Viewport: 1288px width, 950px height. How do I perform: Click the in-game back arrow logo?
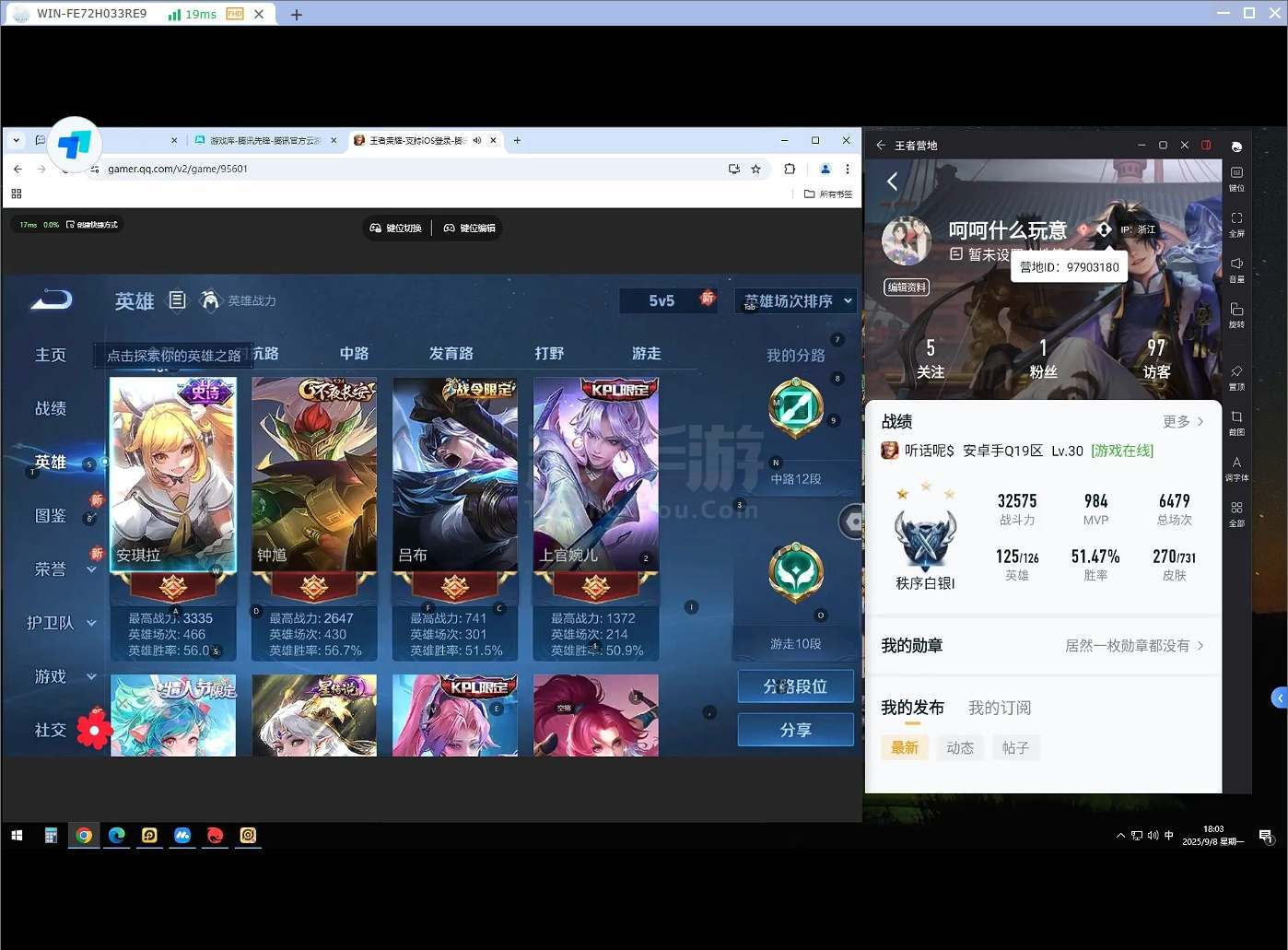52,299
